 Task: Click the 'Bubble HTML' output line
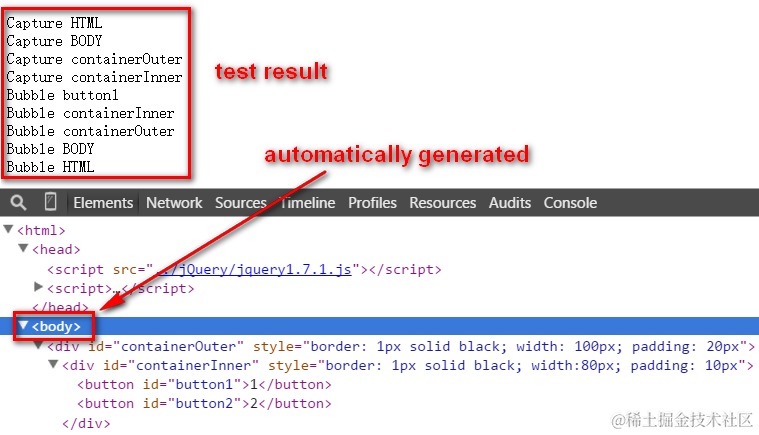[x=50, y=166]
